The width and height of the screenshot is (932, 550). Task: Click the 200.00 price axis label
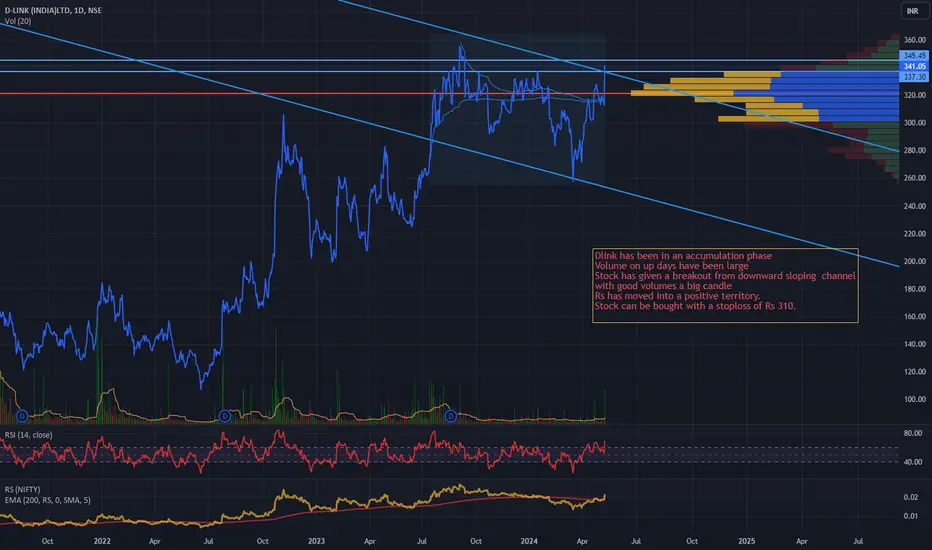[915, 261]
